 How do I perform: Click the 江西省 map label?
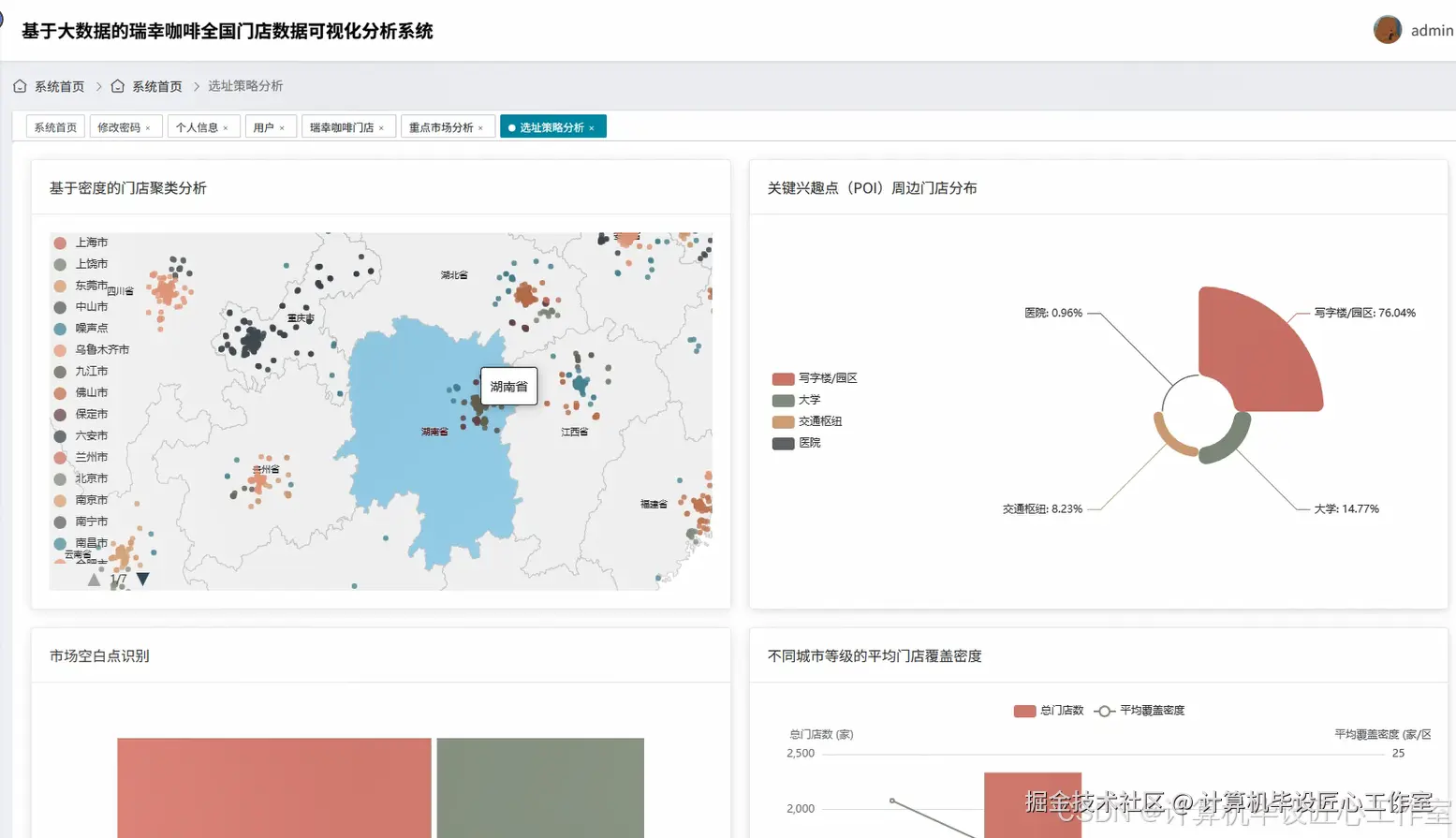tap(574, 433)
